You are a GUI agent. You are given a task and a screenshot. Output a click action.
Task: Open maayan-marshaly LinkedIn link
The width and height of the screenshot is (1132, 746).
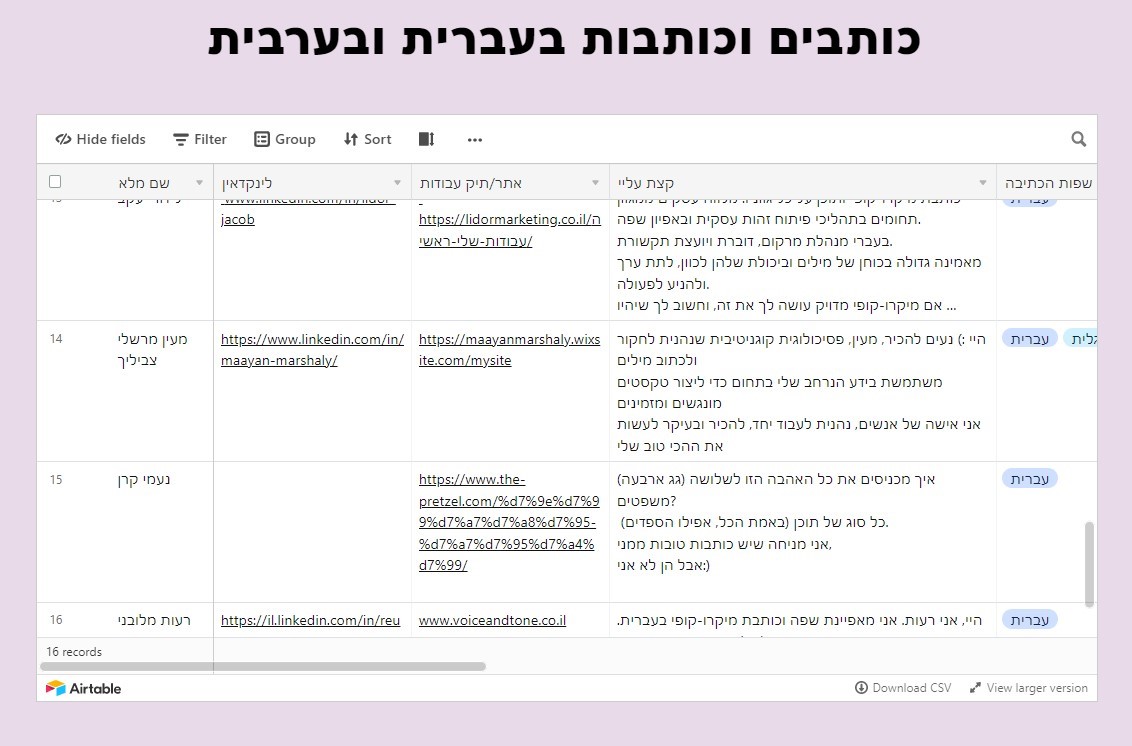312,349
